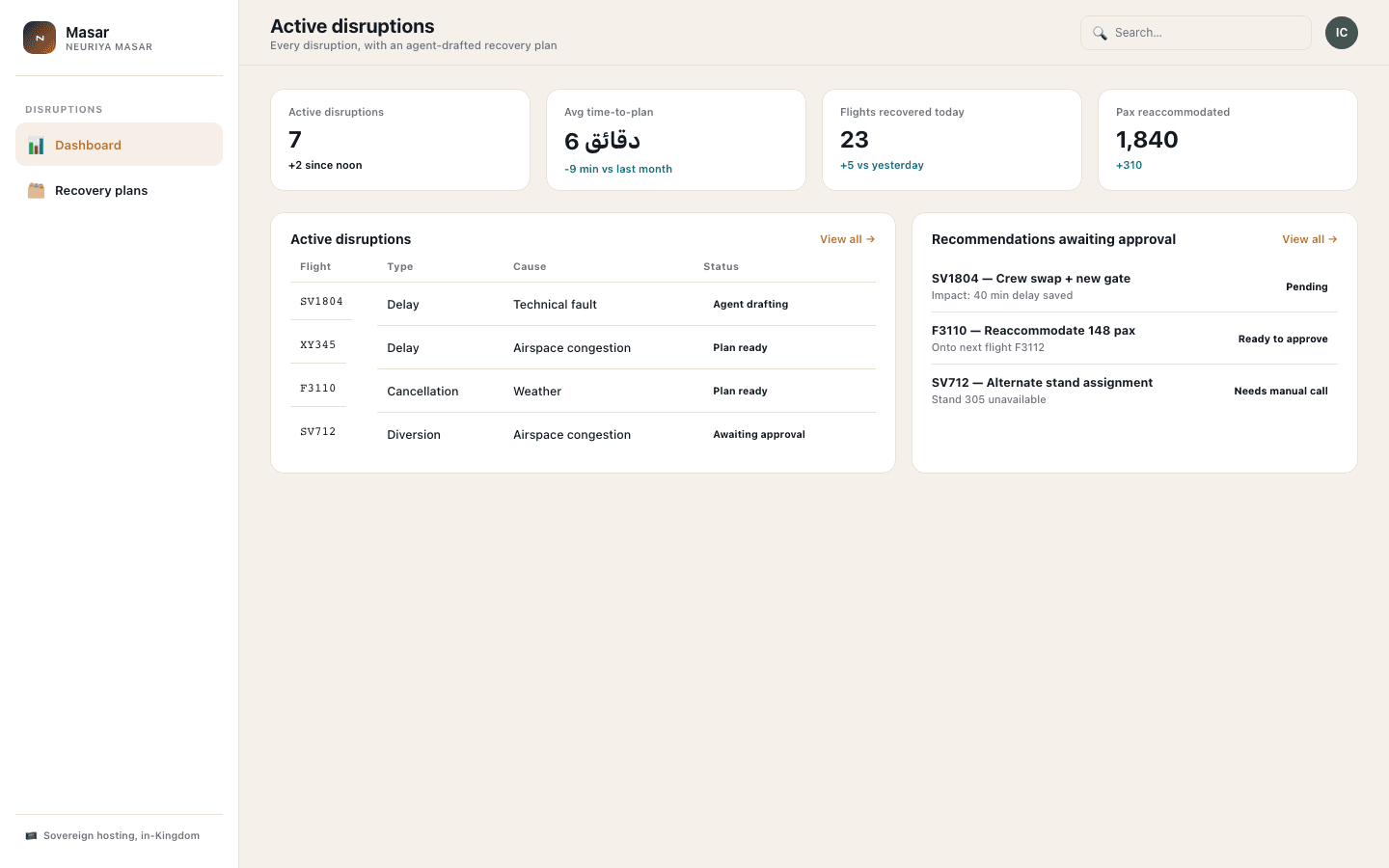The height and width of the screenshot is (868, 1389).
Task: Go to Recovery plans in the sidebar
Action: (x=120, y=190)
